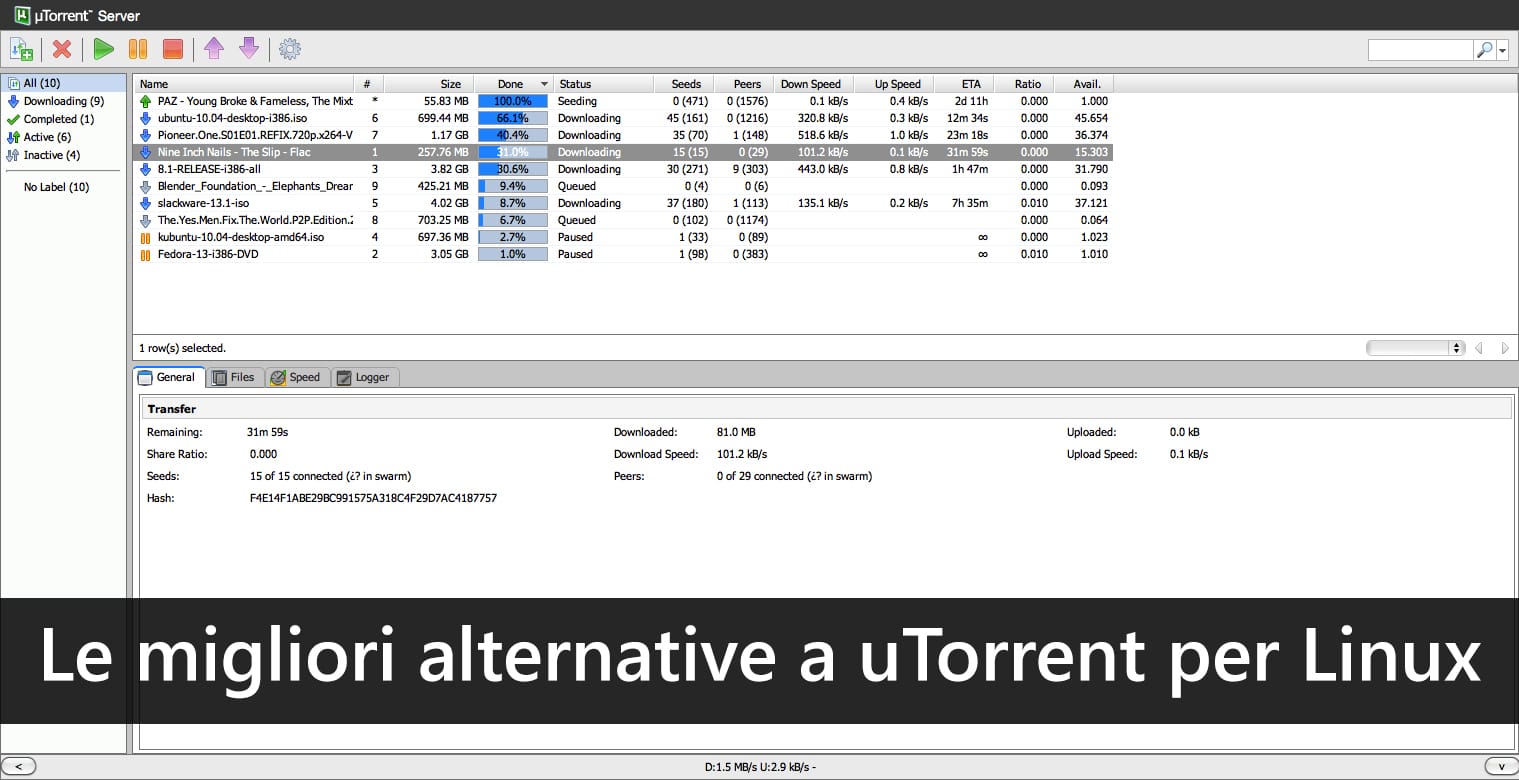Screen dimensions: 1519x780
Task: Pause the selected torrent
Action: click(x=139, y=48)
